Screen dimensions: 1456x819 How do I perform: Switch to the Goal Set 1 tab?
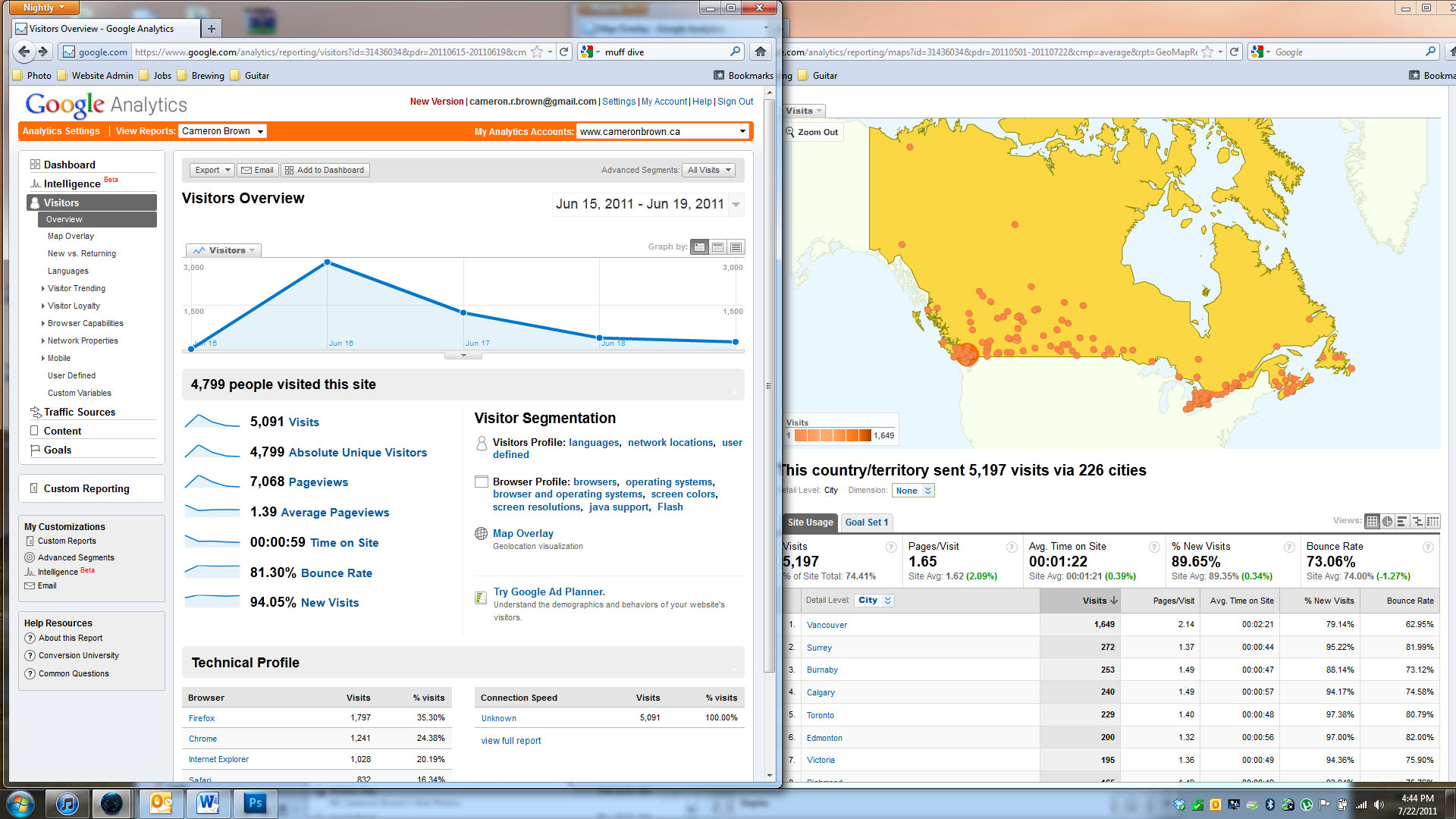pos(866,522)
